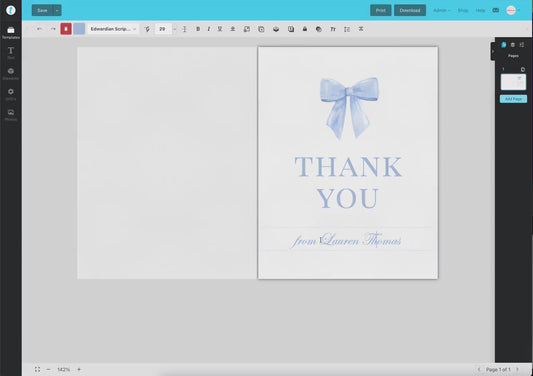Open the font size dropdown arrow
Screen dimensions: 533x376
tap(175, 29)
